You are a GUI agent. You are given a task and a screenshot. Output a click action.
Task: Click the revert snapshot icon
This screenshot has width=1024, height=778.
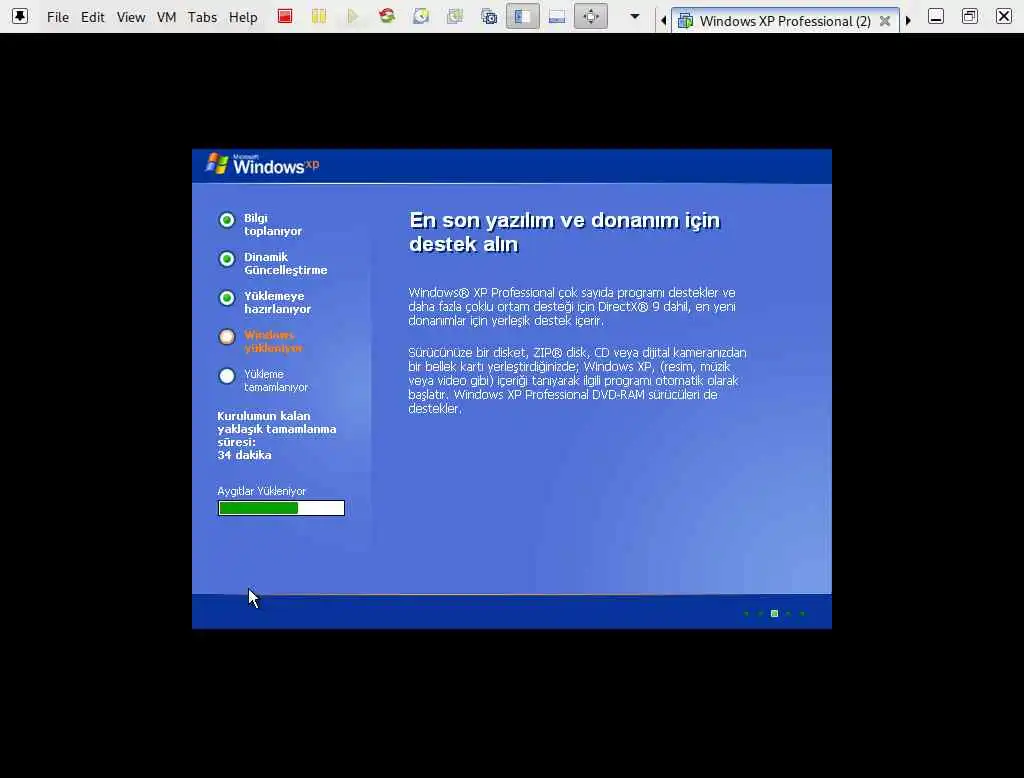[455, 16]
